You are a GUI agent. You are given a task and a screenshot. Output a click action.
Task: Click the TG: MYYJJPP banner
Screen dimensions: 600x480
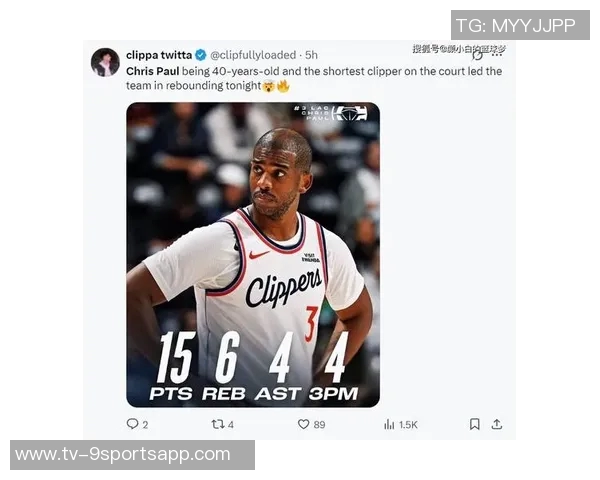[x=520, y=25]
